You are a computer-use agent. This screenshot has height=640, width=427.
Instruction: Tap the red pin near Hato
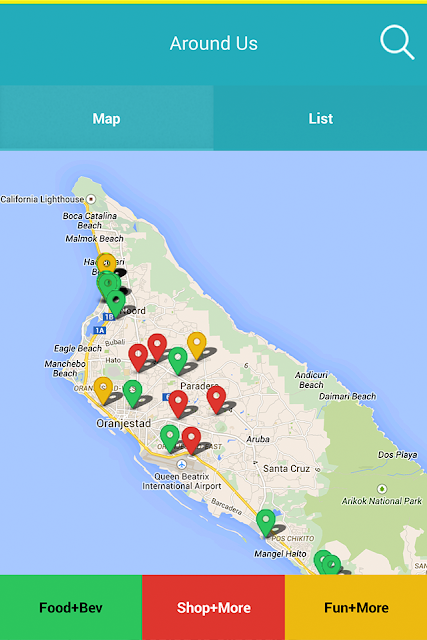[138, 358]
